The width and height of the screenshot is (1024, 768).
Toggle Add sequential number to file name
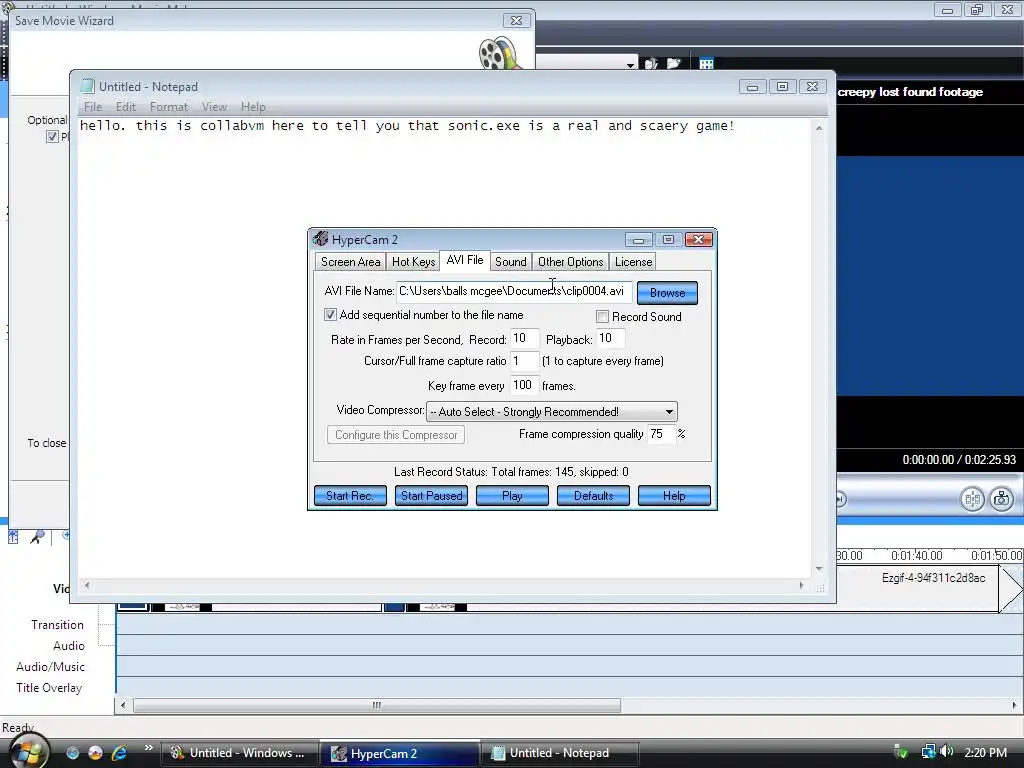(330, 315)
